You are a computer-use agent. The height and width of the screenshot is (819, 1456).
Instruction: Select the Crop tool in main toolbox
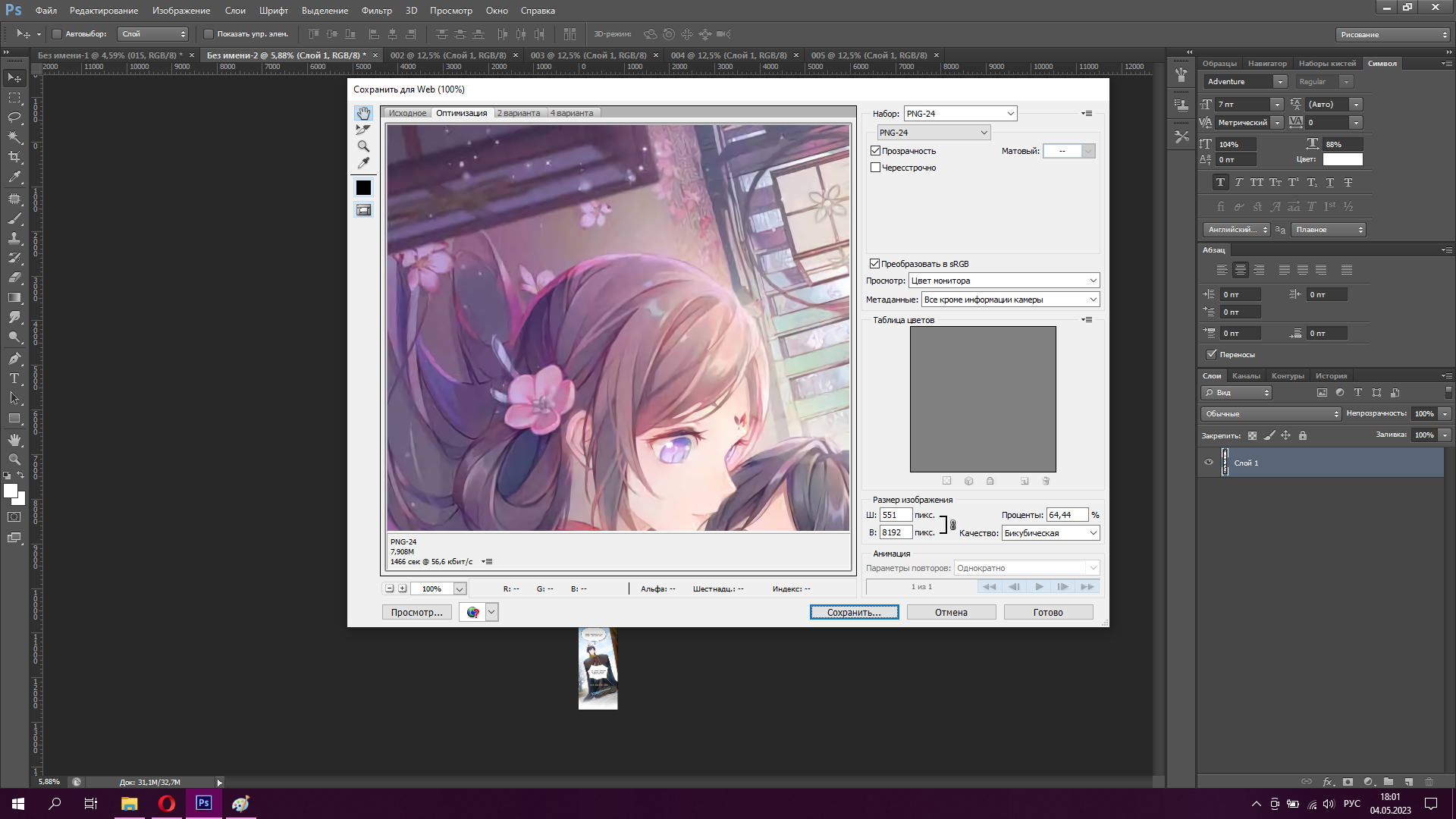(14, 157)
